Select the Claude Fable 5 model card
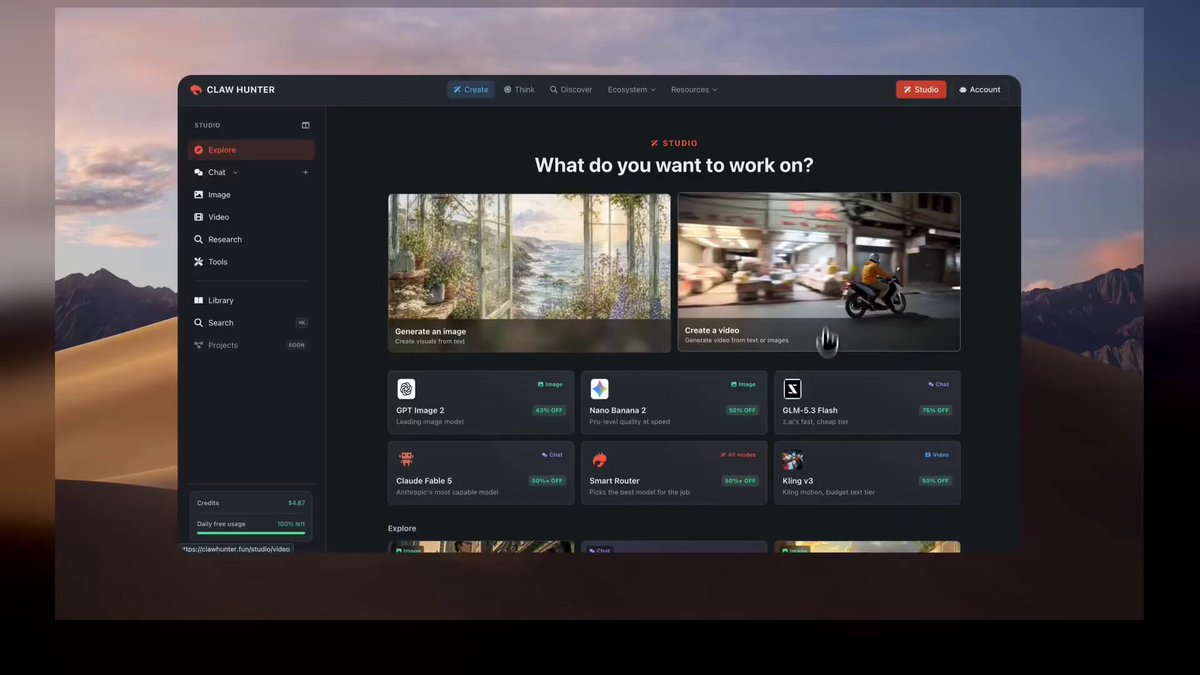 481,473
